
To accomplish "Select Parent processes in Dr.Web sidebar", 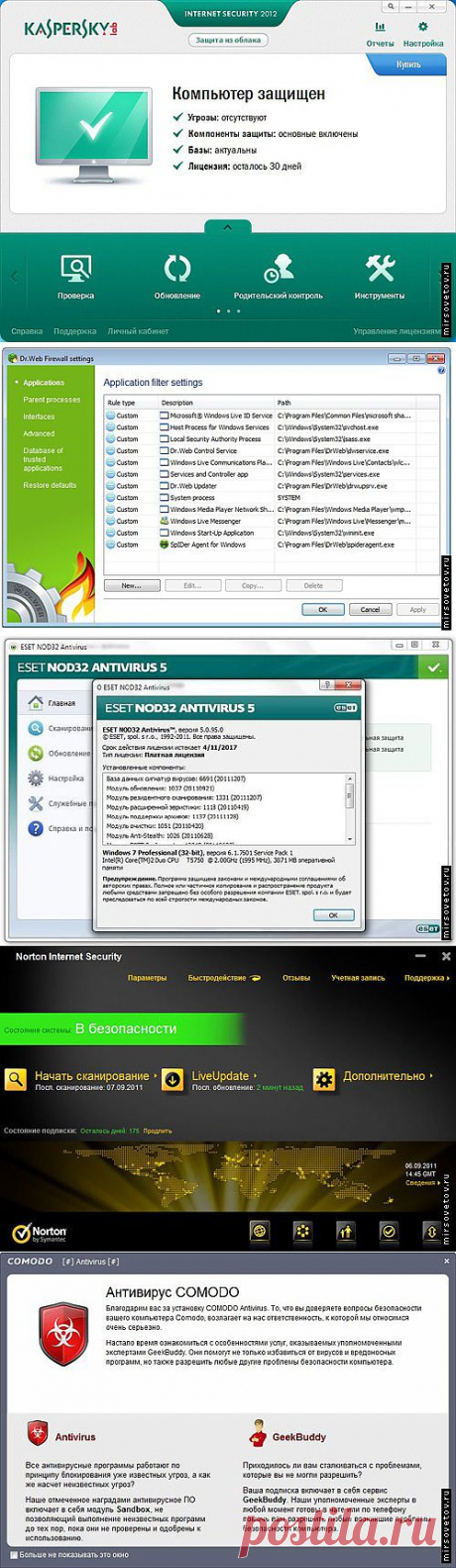I will (x=52, y=400).
